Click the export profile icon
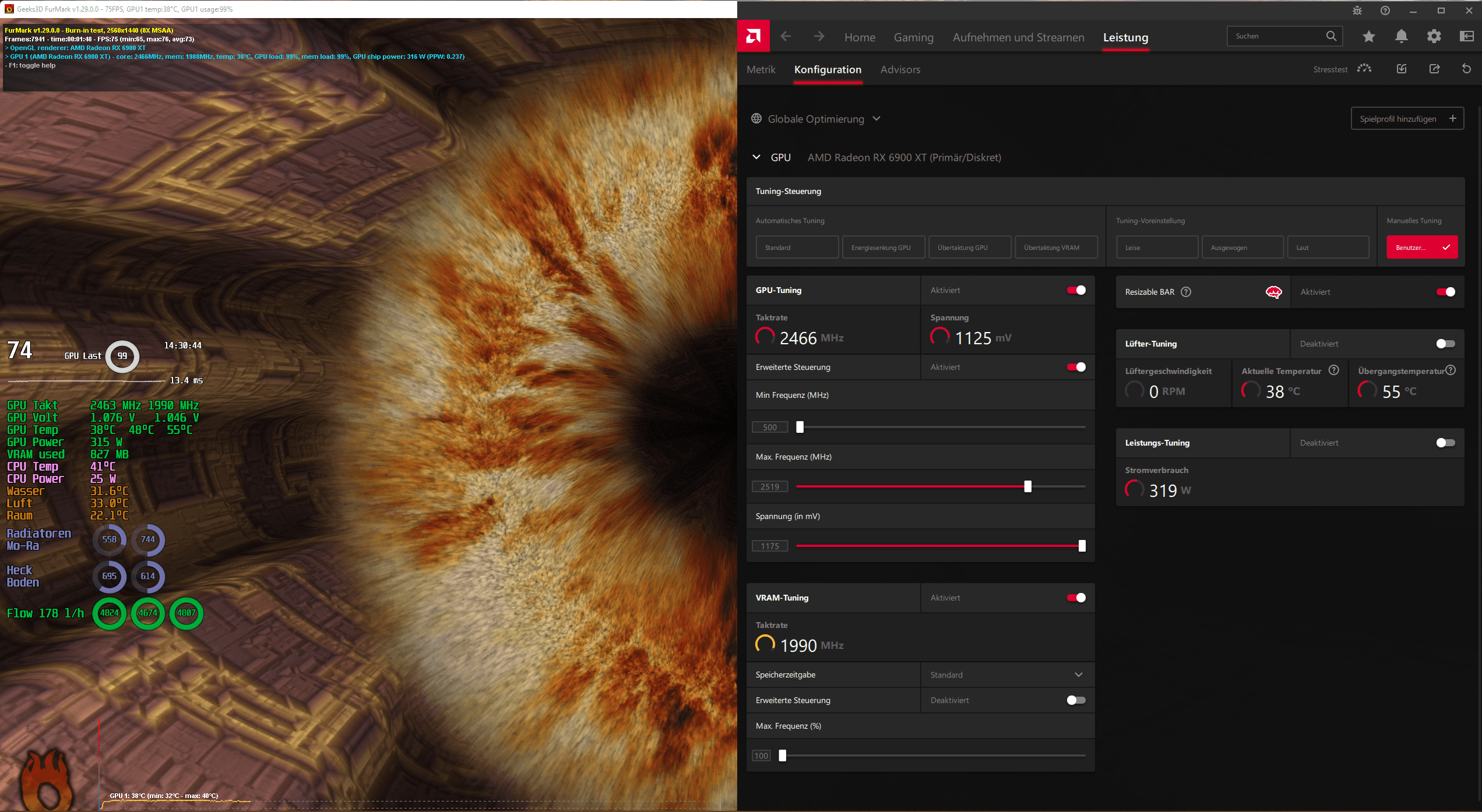 click(x=1434, y=69)
